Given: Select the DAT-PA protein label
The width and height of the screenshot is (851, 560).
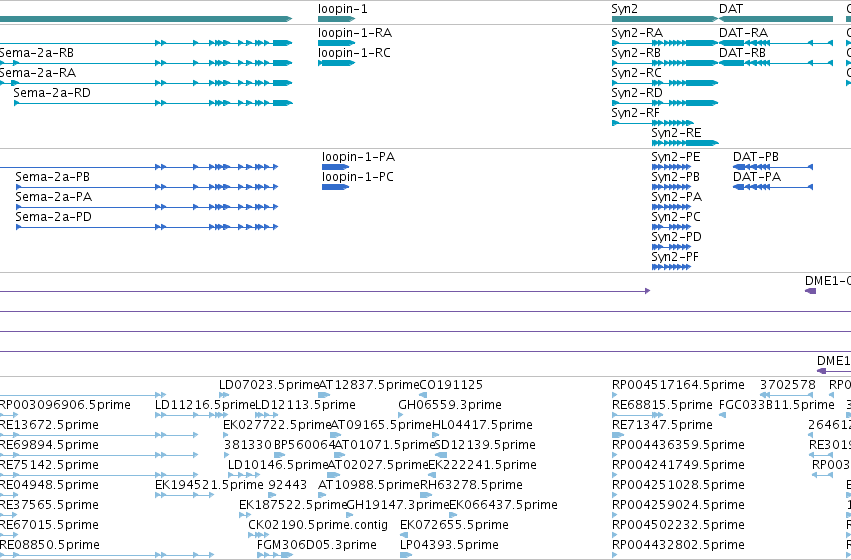Looking at the screenshot, I should (757, 177).
